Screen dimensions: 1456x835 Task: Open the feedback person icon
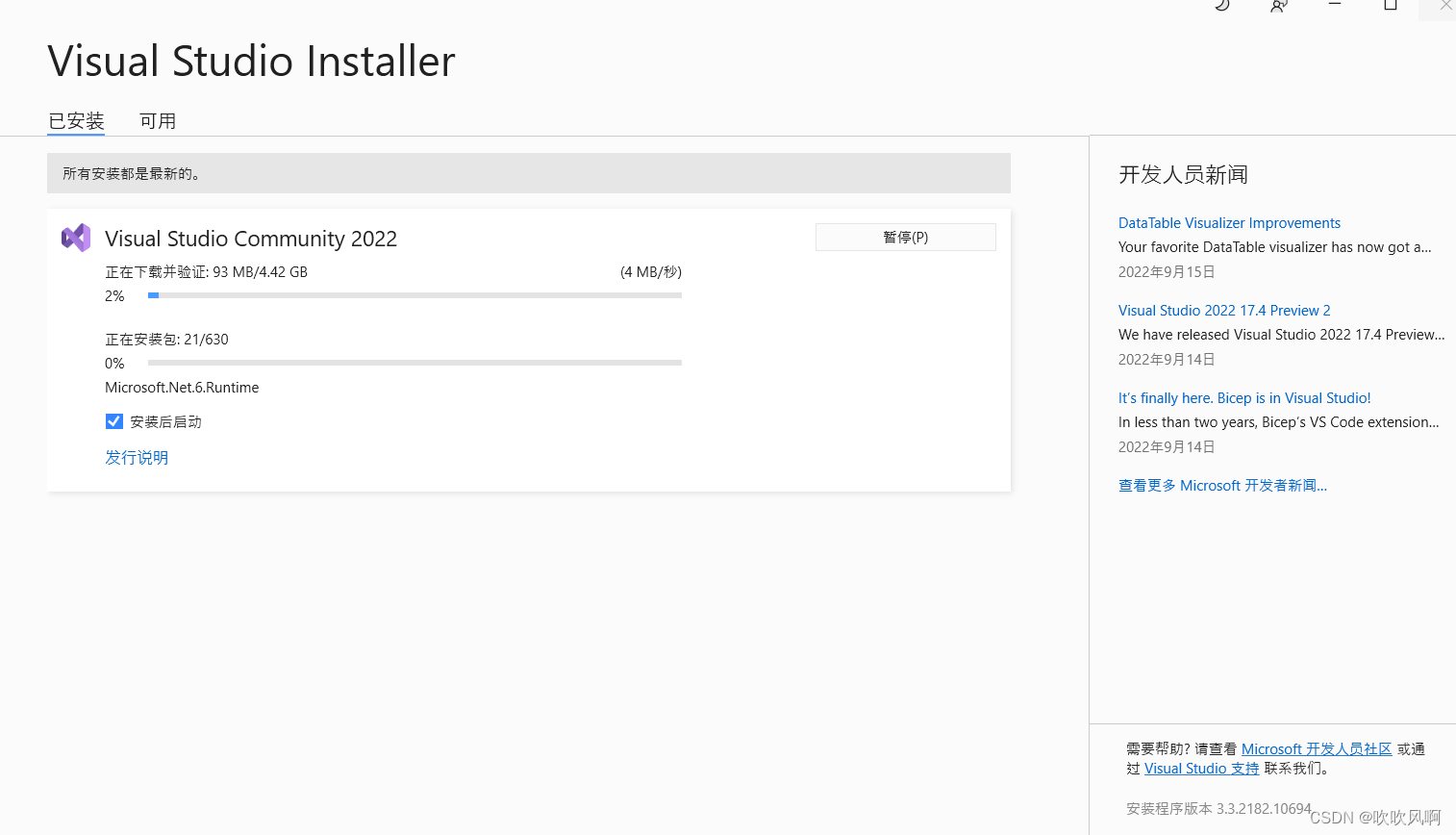point(1278,5)
